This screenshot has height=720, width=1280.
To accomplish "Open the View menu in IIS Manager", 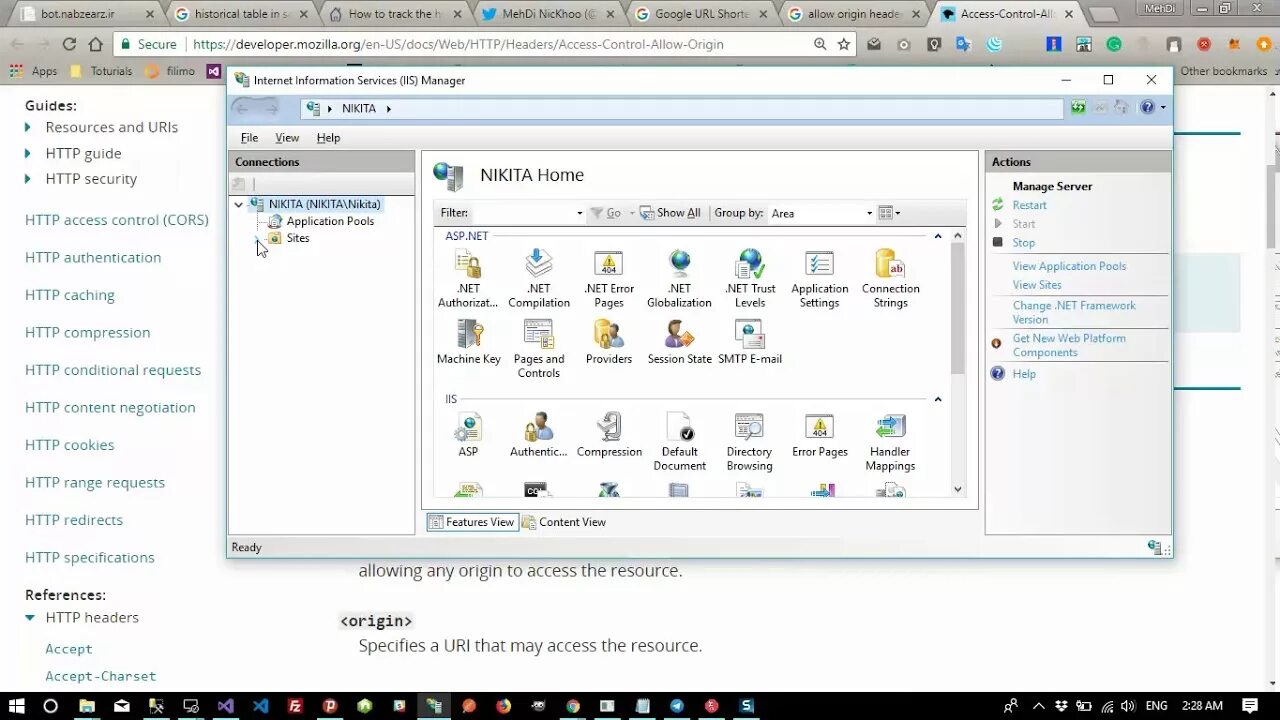I will click(287, 138).
